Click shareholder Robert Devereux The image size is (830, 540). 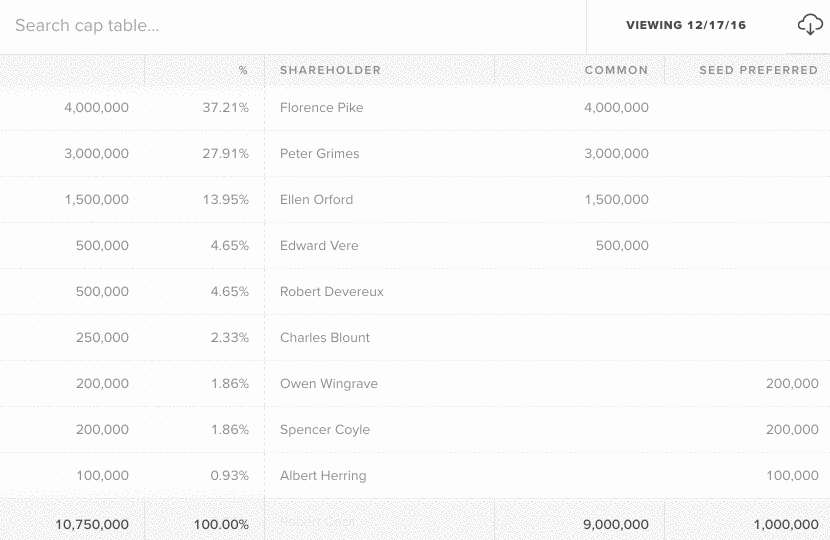(331, 292)
